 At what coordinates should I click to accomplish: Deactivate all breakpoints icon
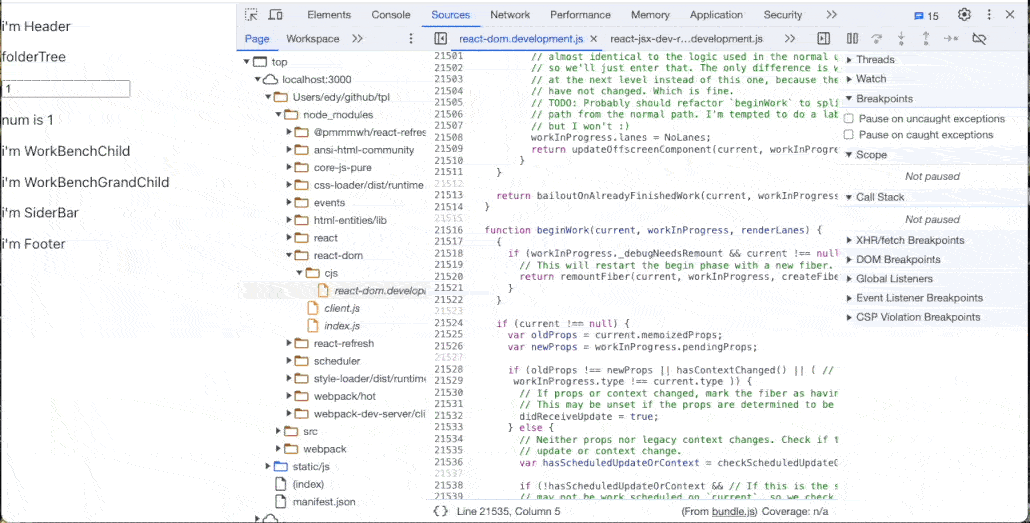pos(979,39)
